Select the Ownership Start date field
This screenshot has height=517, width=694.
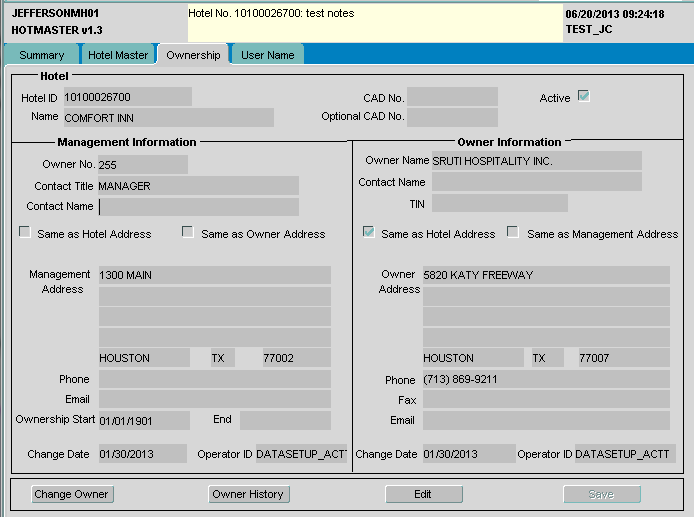coord(143,420)
